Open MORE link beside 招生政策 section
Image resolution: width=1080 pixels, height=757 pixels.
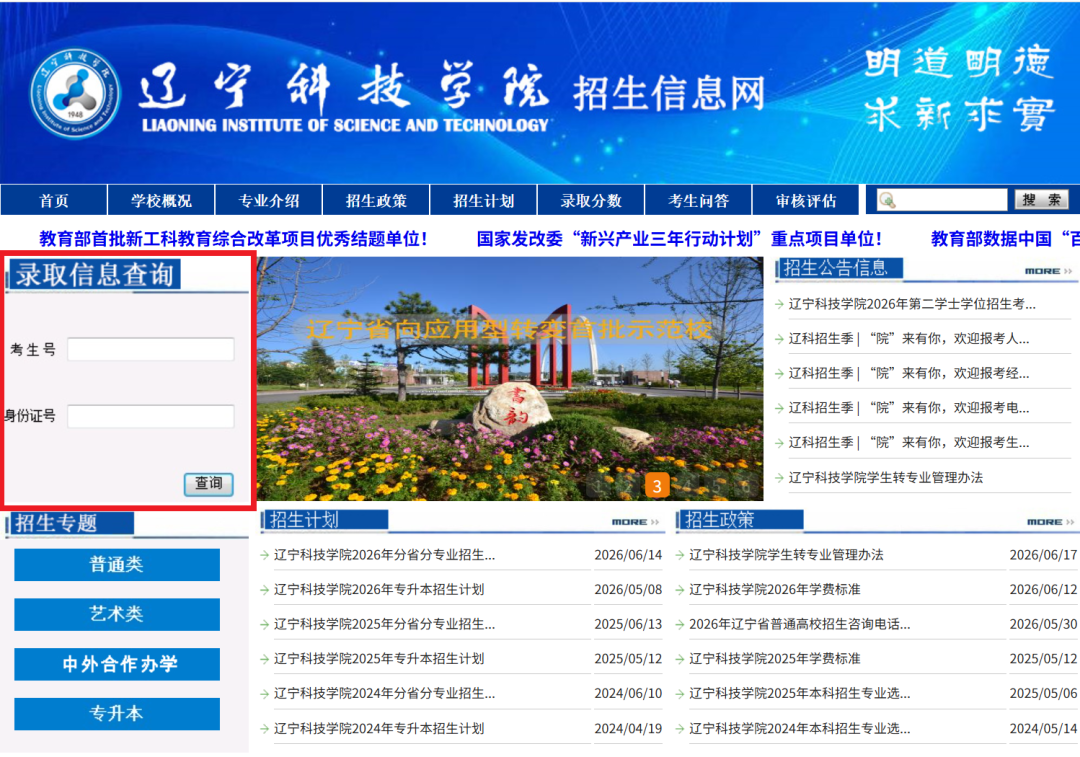pos(1050,522)
